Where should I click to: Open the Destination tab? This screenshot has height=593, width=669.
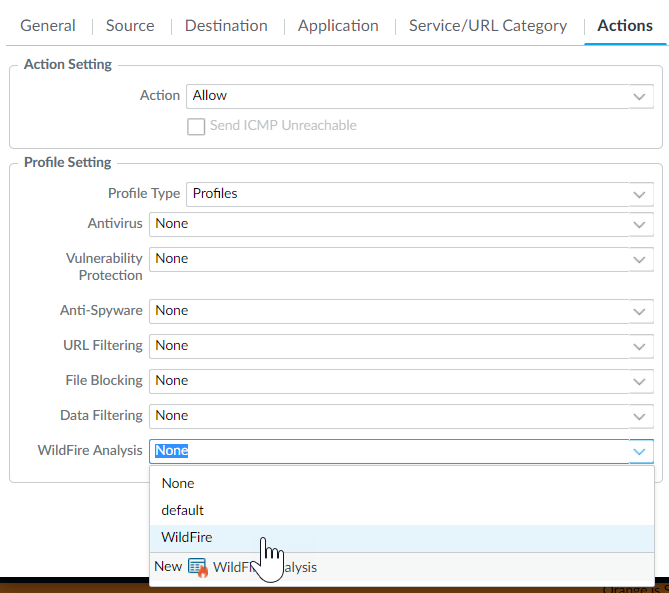click(226, 26)
